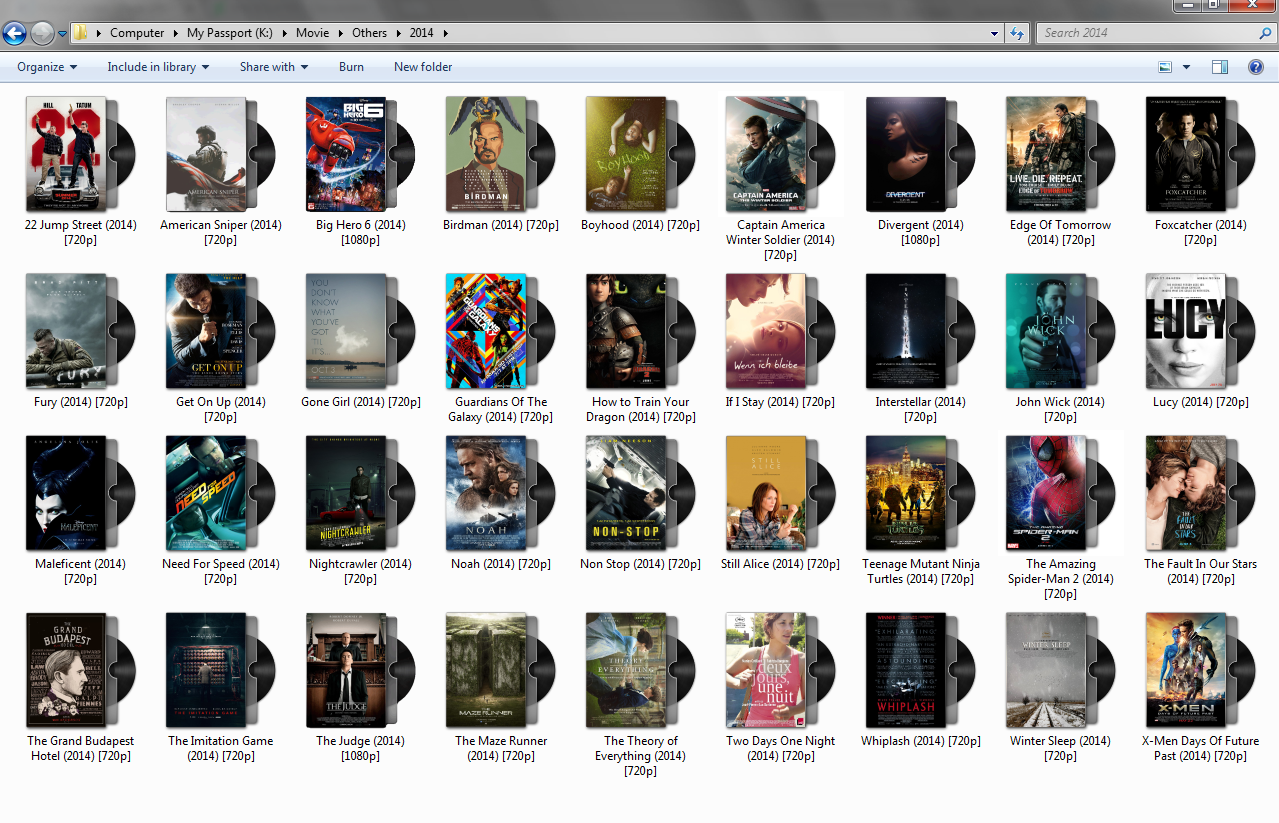This screenshot has width=1279, height=823.
Task: Click the Back navigation arrow button
Action: pos(14,33)
